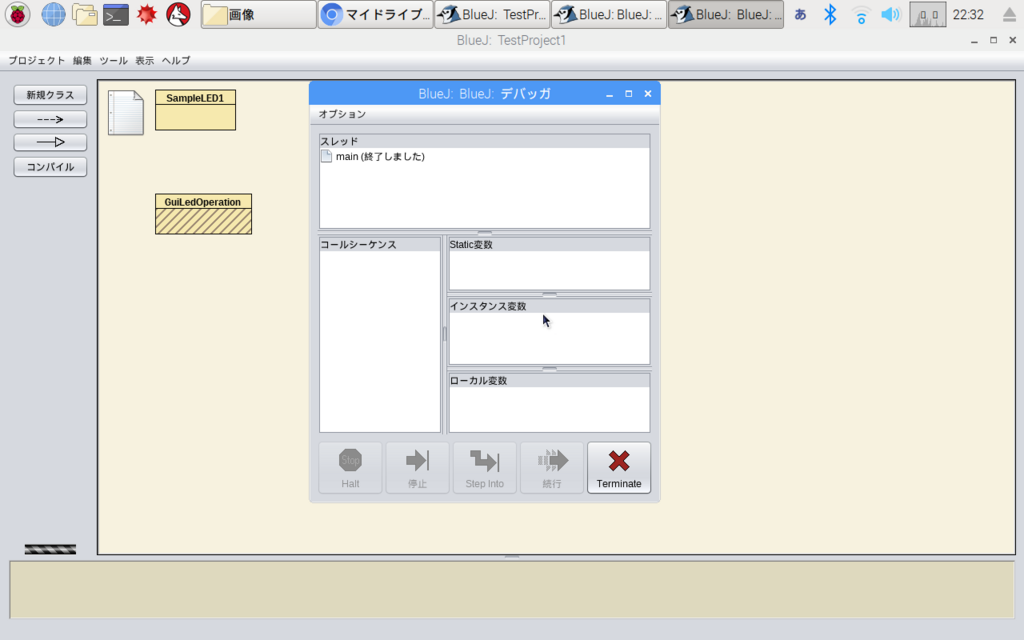Screen dimensions: 1024x640
Task: Select the main (終了しました) thread
Action: coord(380,157)
